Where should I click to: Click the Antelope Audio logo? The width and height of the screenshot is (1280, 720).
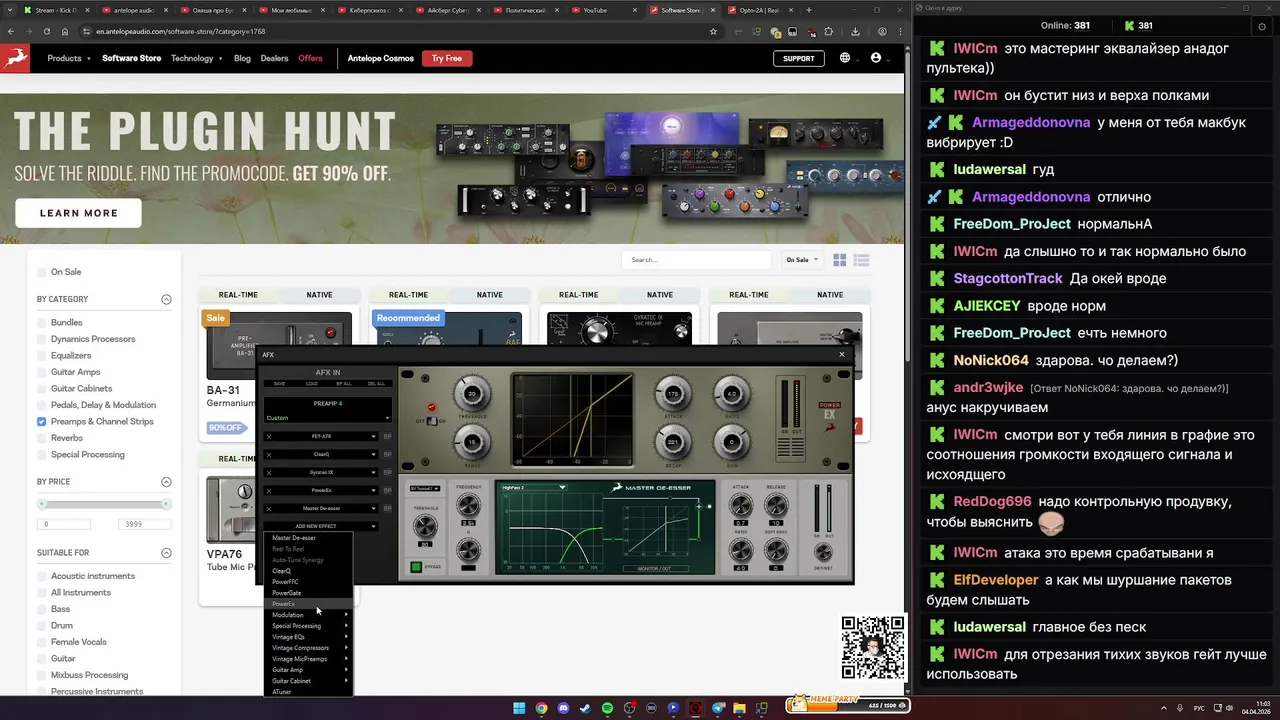pyautogui.click(x=16, y=58)
